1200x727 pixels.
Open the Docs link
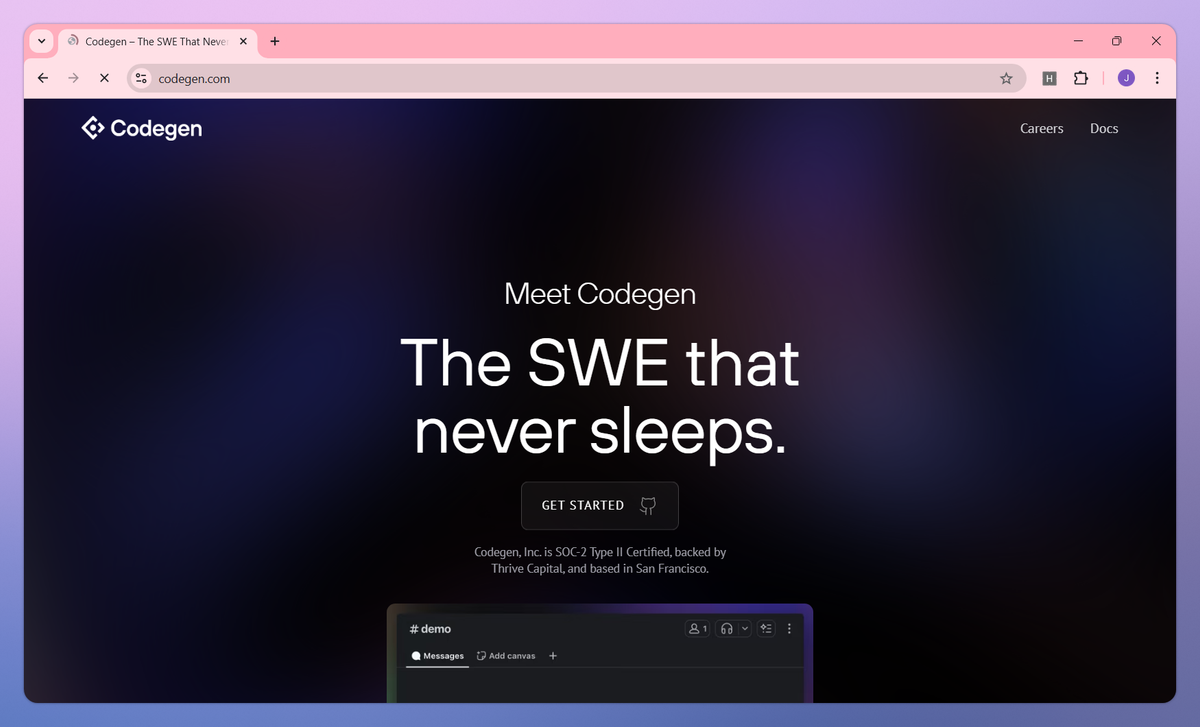[1104, 129]
